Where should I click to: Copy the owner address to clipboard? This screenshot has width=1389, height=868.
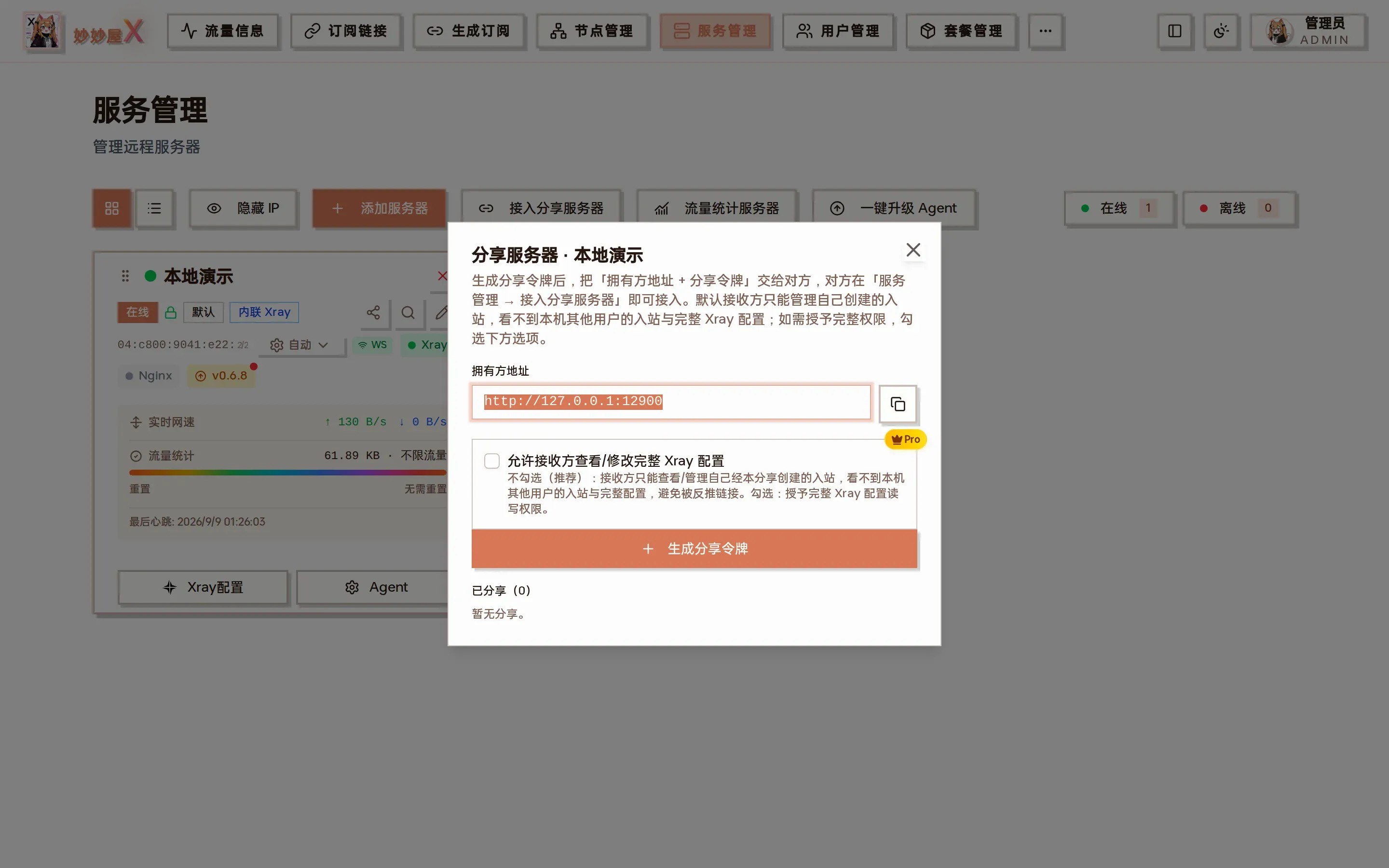coord(898,404)
